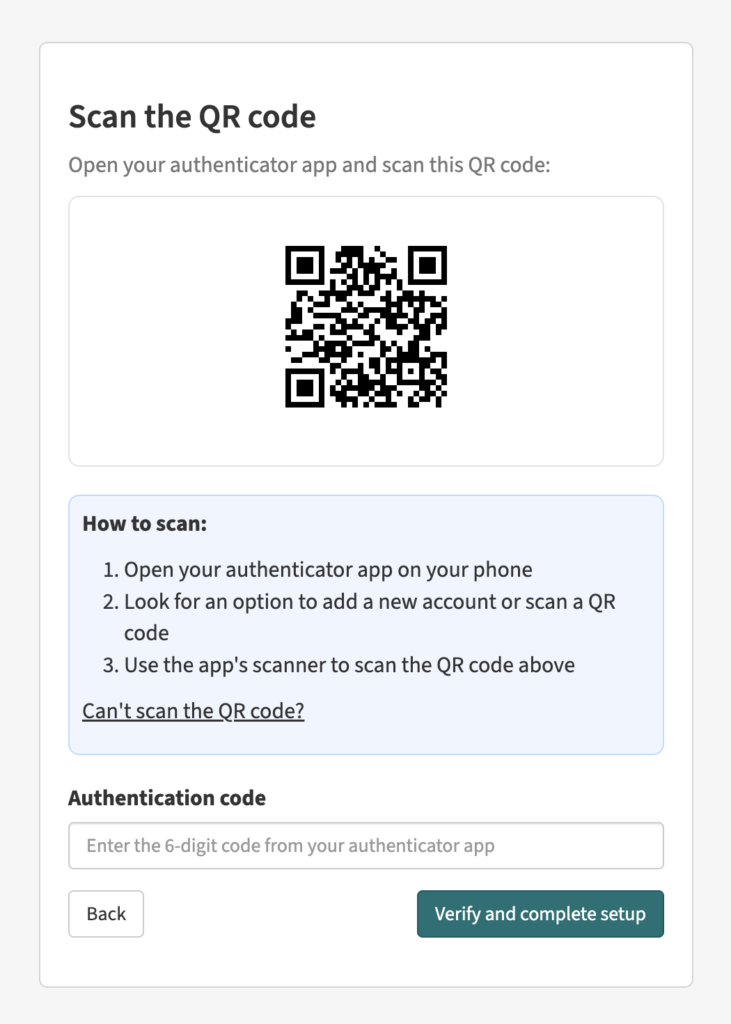Image resolution: width=731 pixels, height=1024 pixels.
Task: Select the "How to scan:" heading text
Action: point(144,524)
